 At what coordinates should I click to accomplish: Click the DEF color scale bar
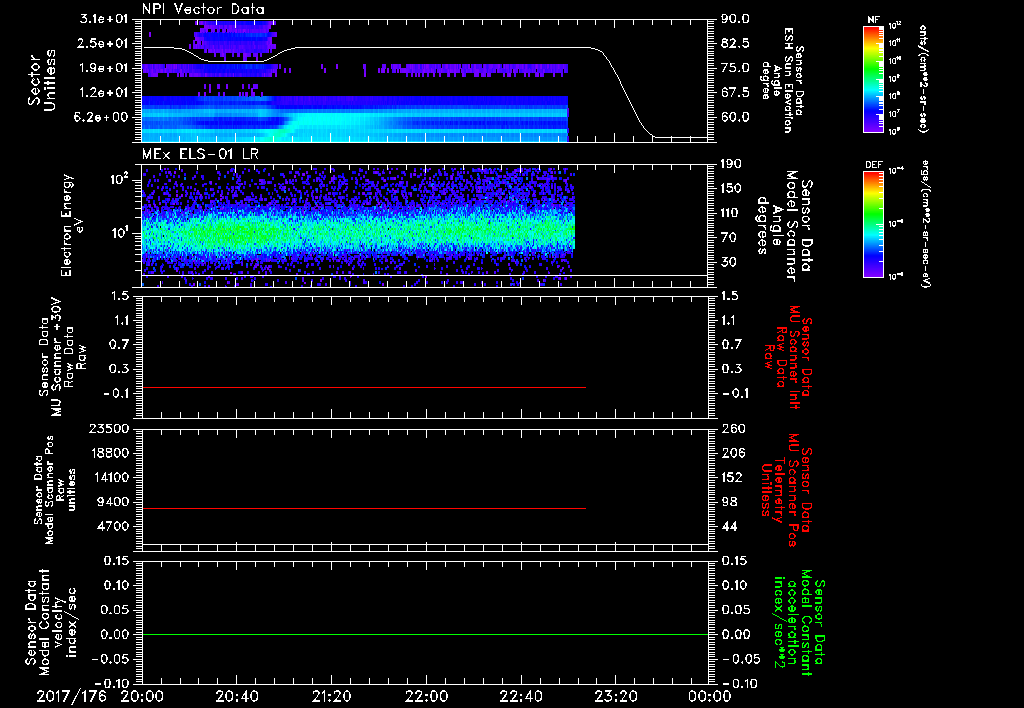tap(873, 224)
